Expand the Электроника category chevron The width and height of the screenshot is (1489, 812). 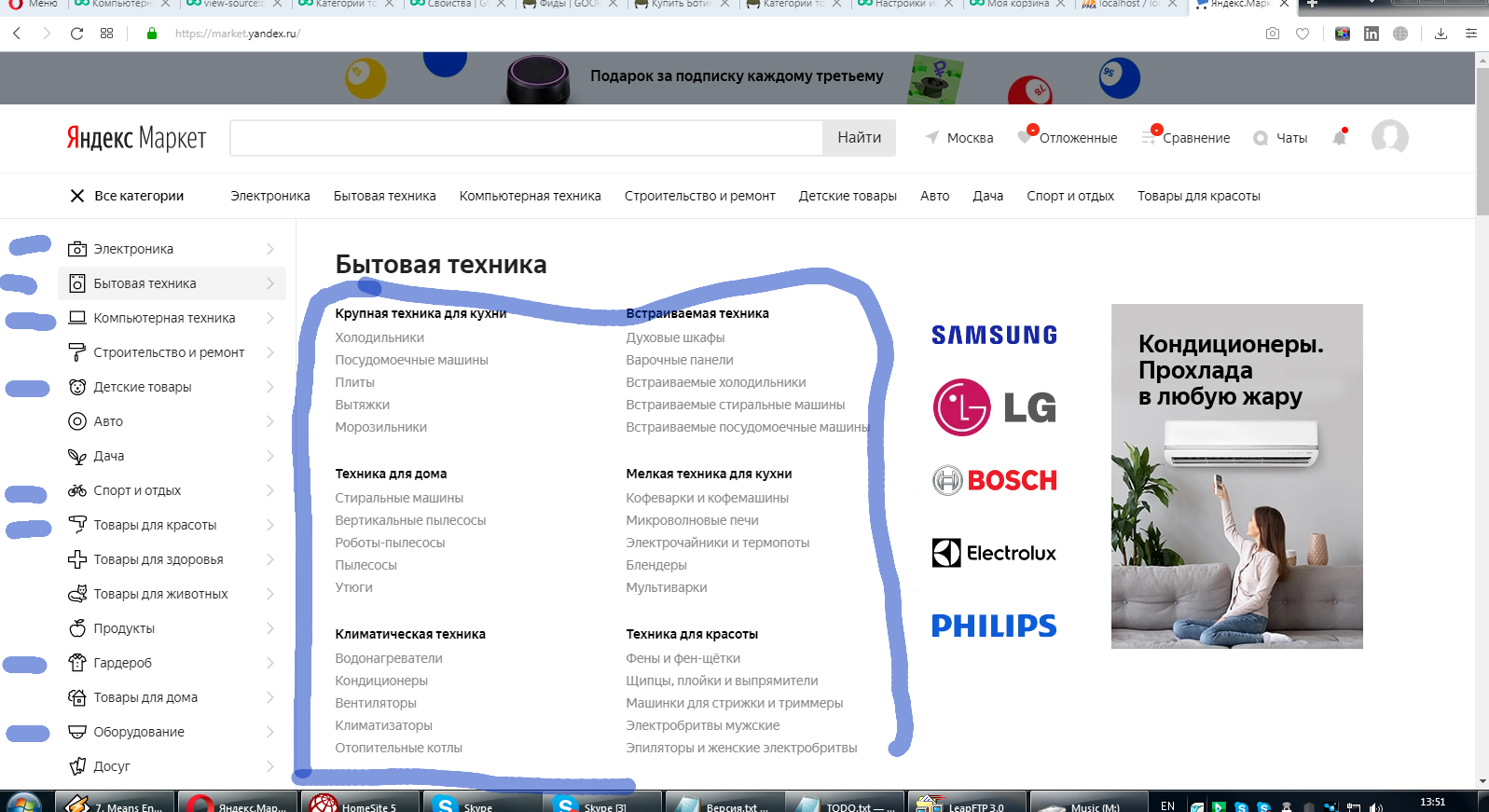pyautogui.click(x=269, y=249)
